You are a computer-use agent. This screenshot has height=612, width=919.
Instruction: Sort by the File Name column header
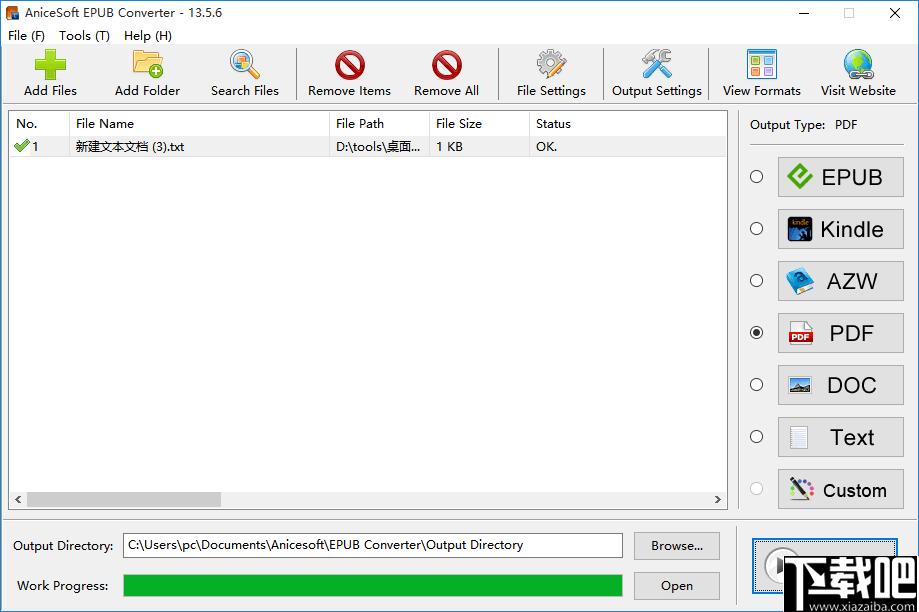tap(199, 124)
